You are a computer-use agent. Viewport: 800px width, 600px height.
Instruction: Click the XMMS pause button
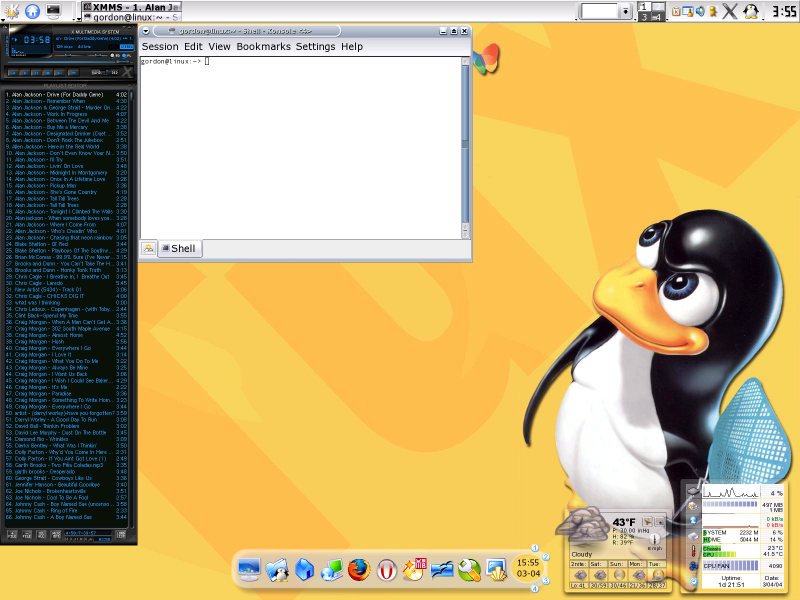(36, 73)
